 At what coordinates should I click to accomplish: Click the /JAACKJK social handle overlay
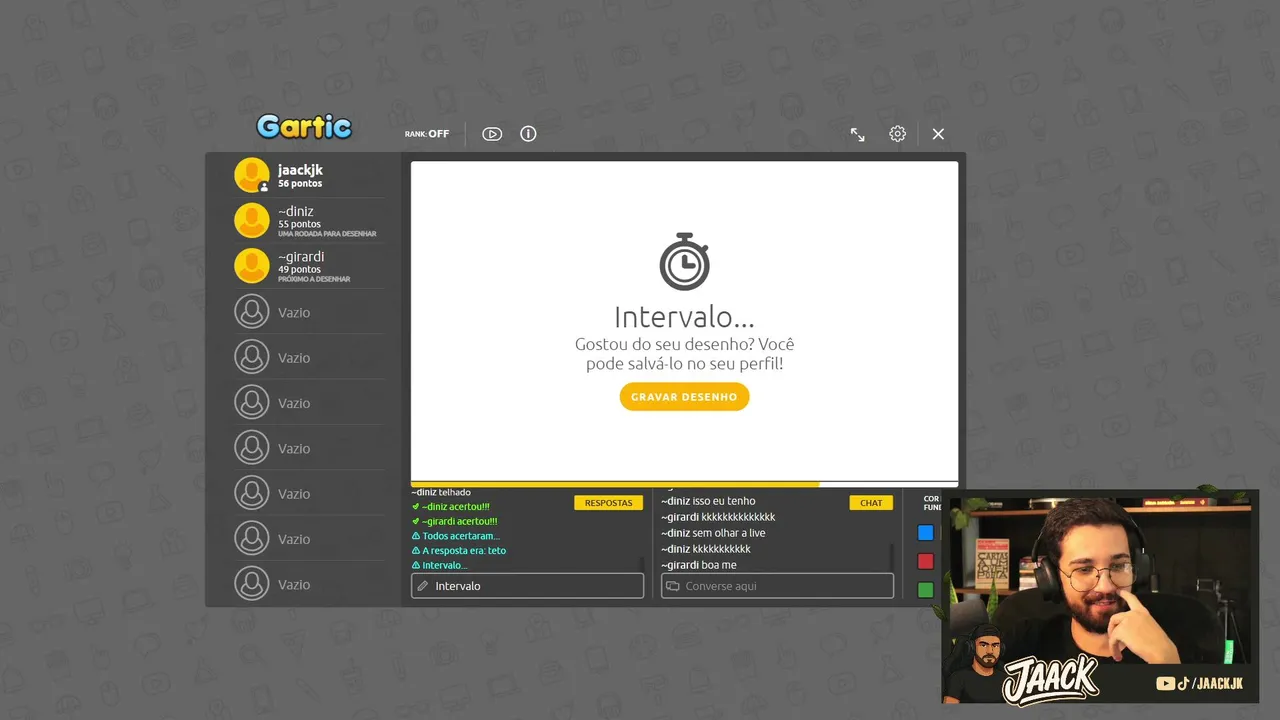(x=1199, y=683)
